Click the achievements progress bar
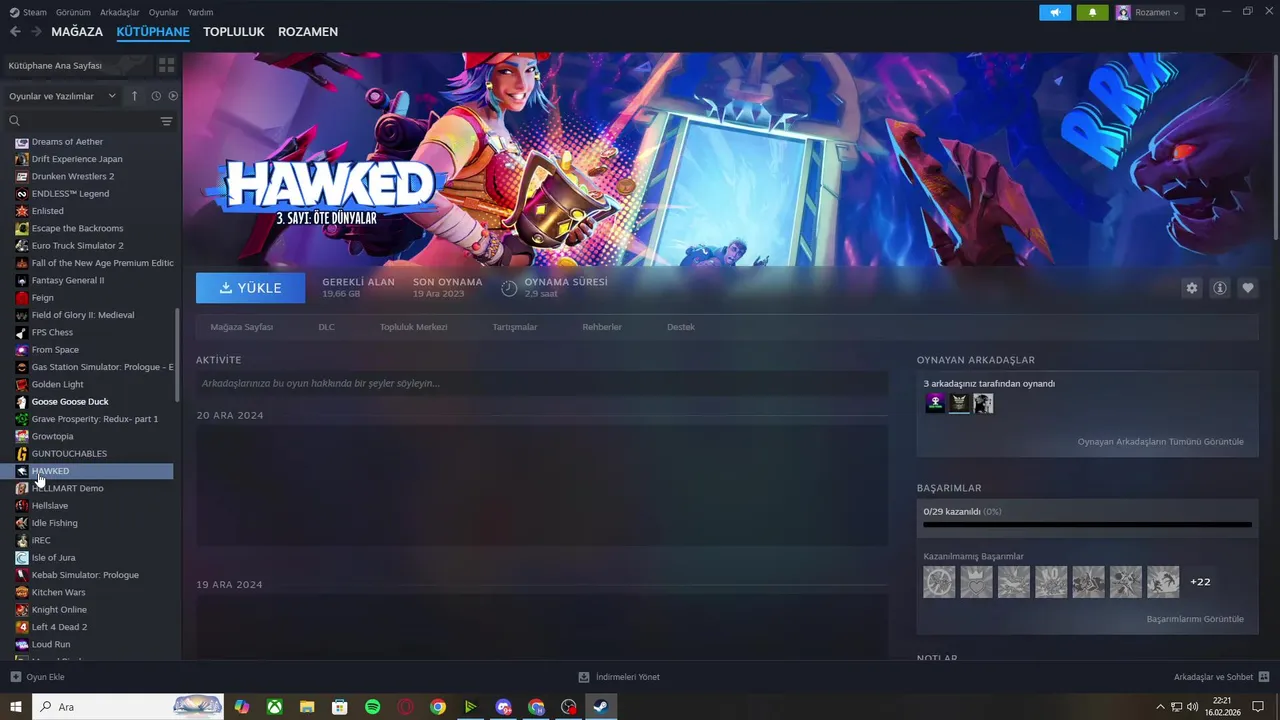Screen dimensions: 1280x720 click(1087, 524)
